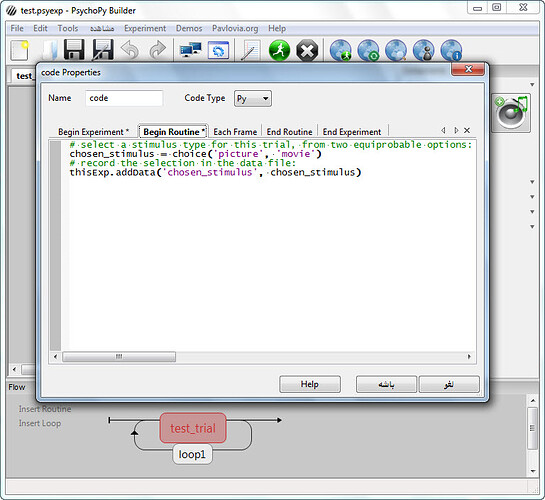This screenshot has width=545, height=500.
Task: Save the experiment with the floppy icon
Action: 74,50
